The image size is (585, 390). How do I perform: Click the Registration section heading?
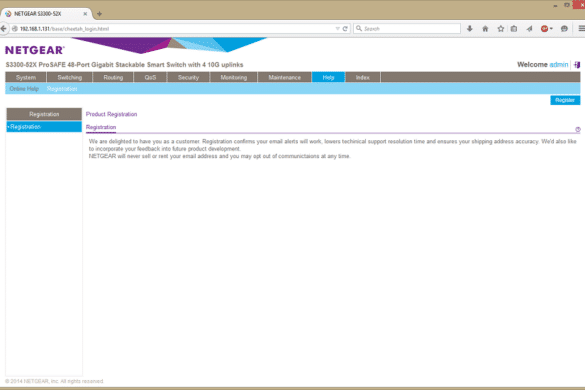click(x=101, y=127)
